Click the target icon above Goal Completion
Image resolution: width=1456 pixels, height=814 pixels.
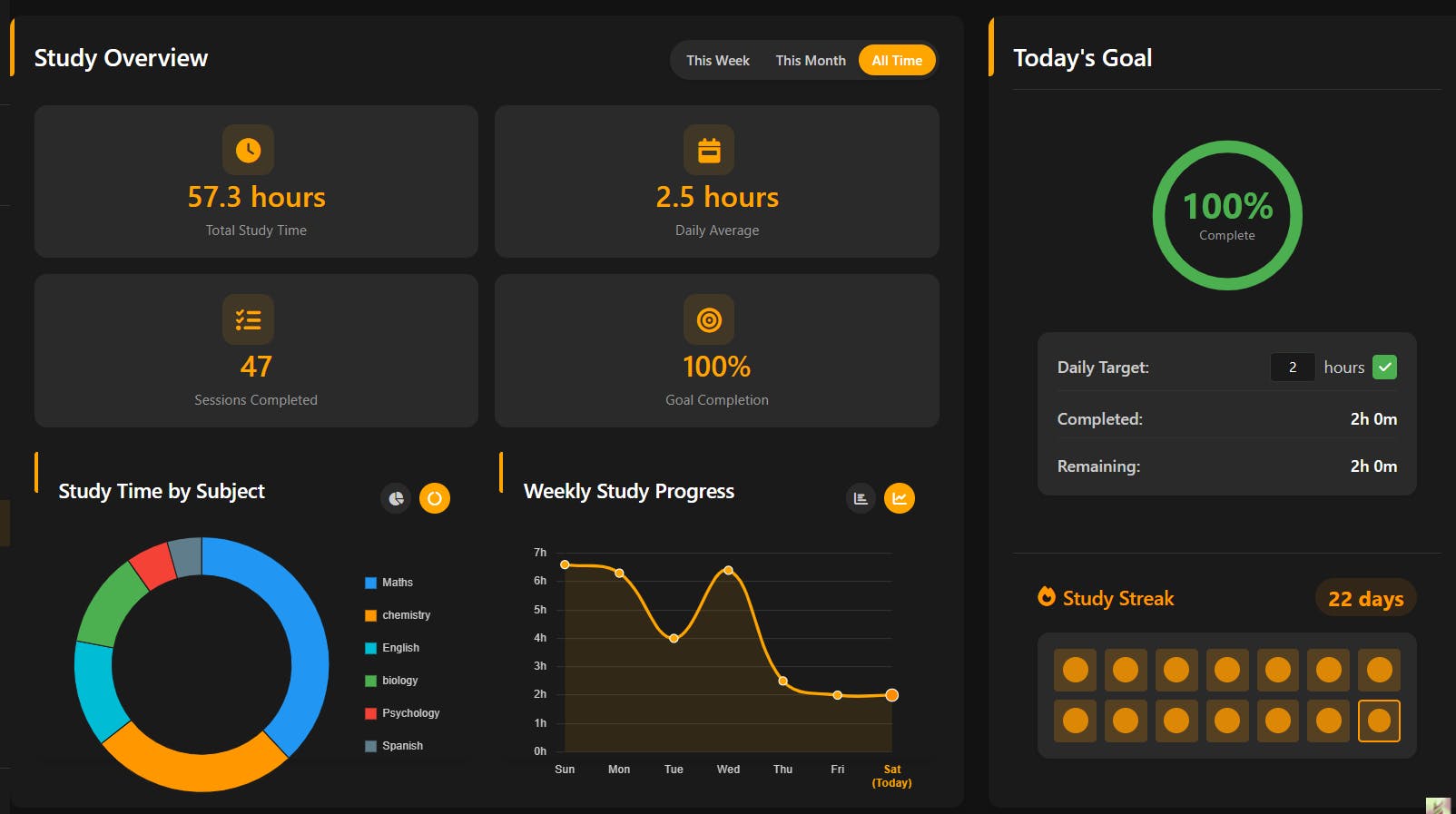tap(709, 319)
